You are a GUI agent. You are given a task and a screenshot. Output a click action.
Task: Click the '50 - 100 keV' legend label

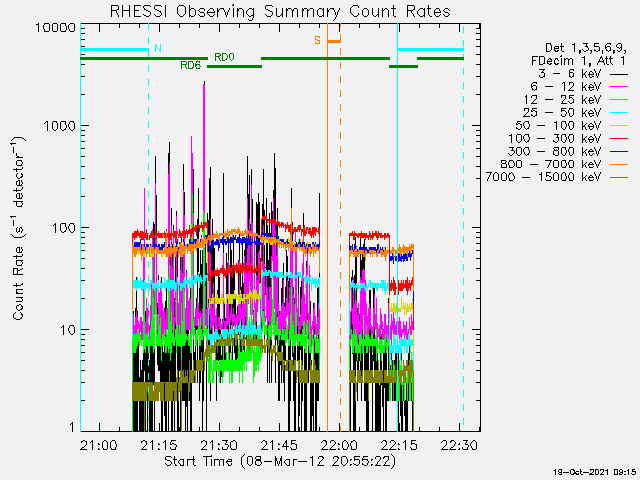(x=558, y=125)
